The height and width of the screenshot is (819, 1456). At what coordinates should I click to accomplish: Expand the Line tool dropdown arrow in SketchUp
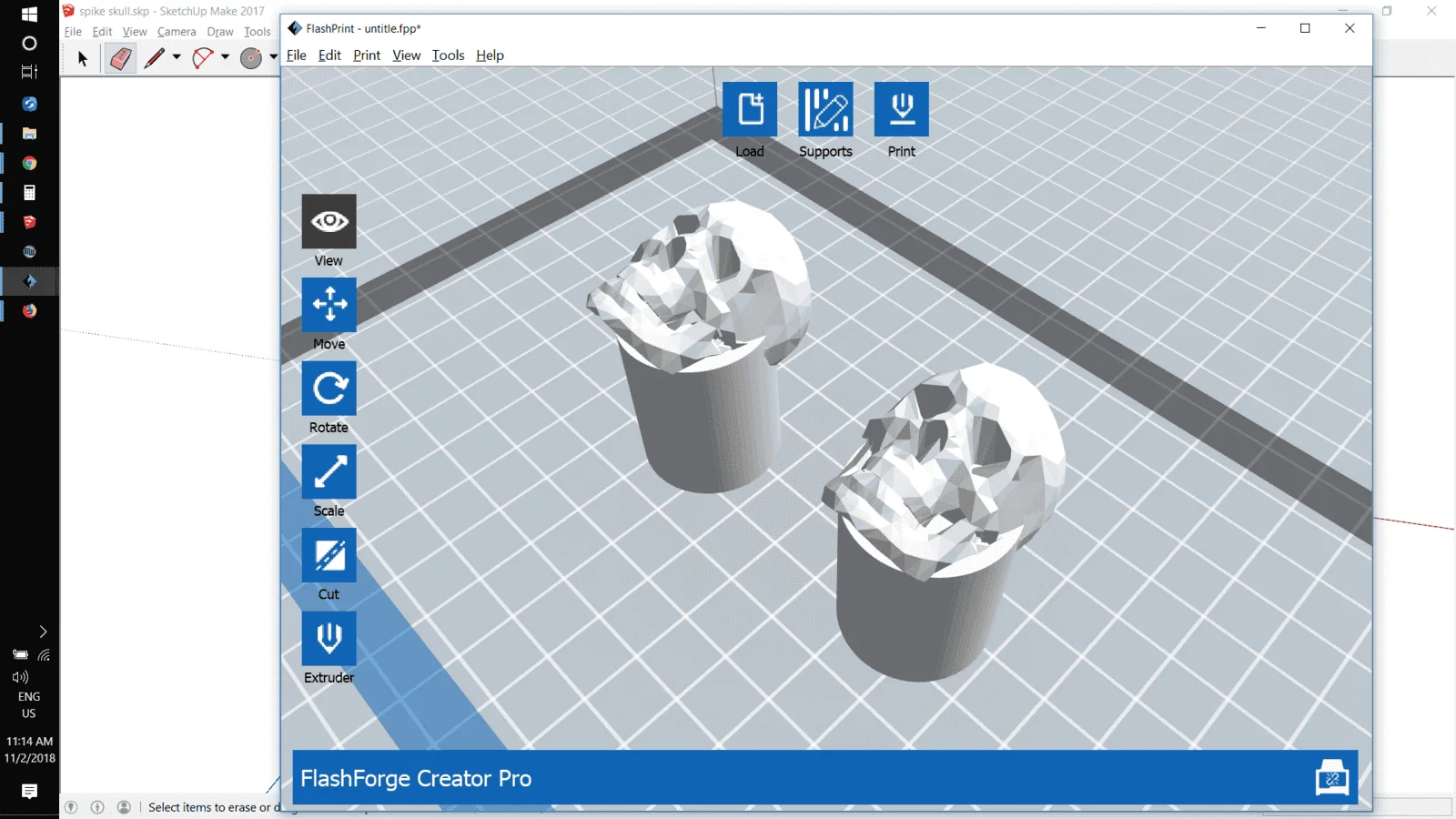coord(177,57)
